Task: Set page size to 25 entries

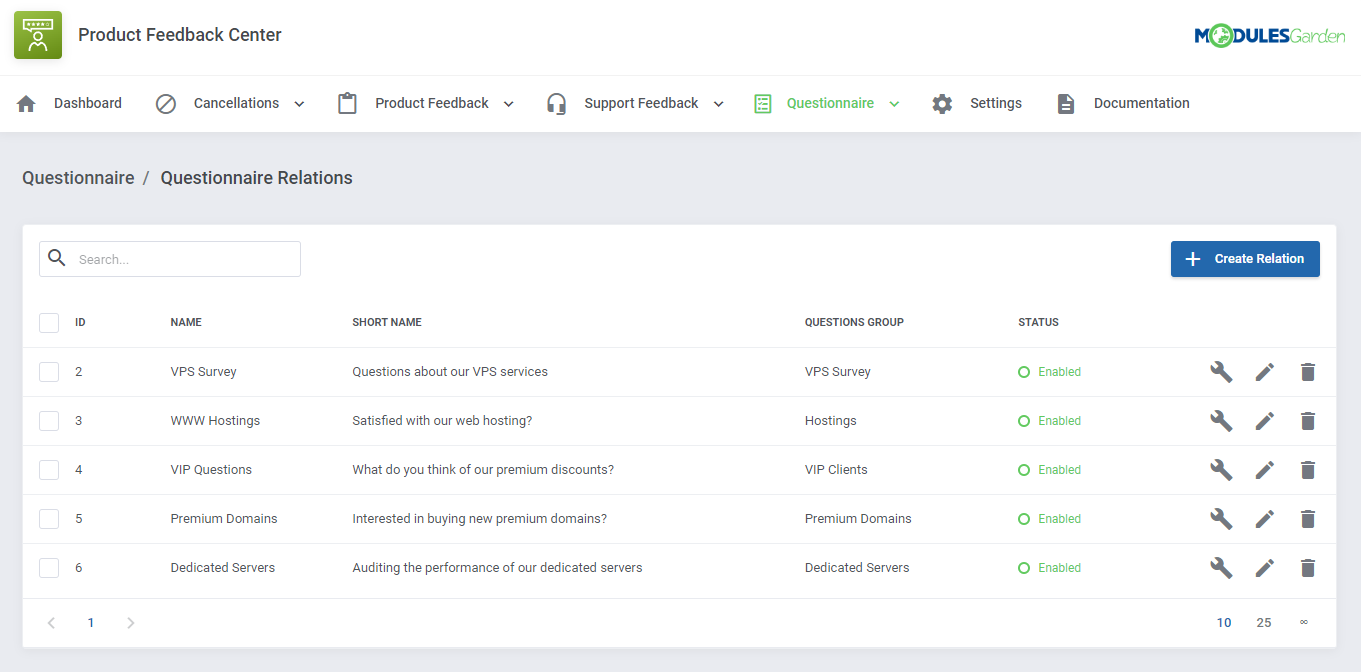Action: [1263, 622]
